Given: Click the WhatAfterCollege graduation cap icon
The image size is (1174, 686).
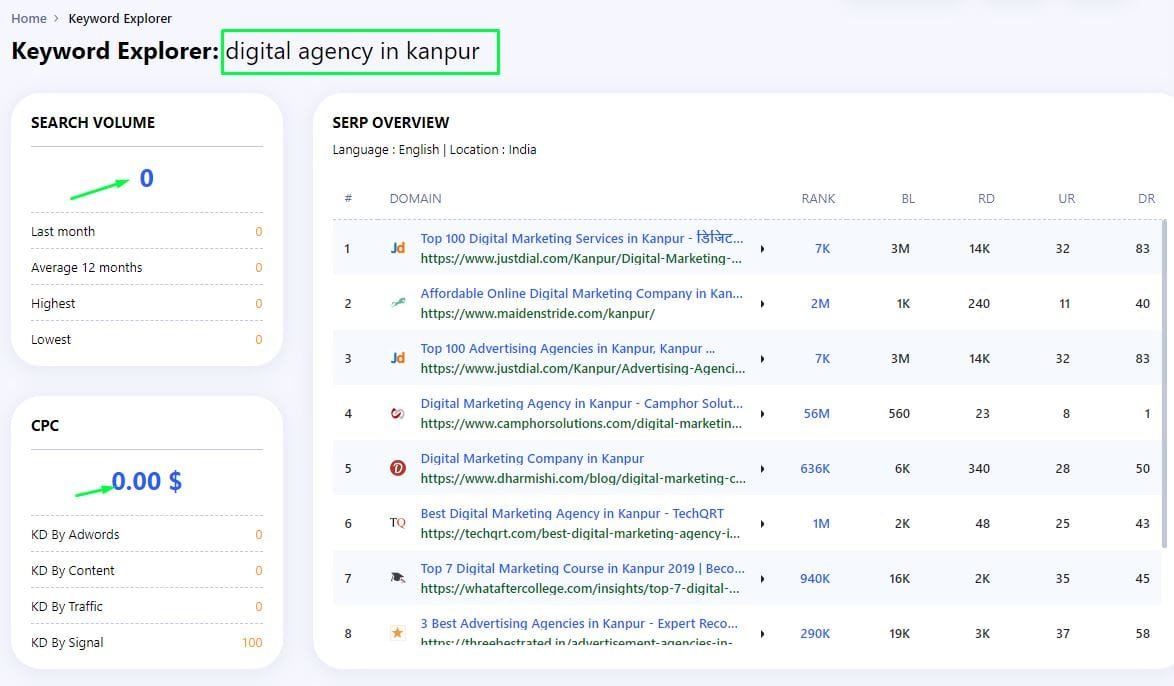Looking at the screenshot, I should pos(398,578).
